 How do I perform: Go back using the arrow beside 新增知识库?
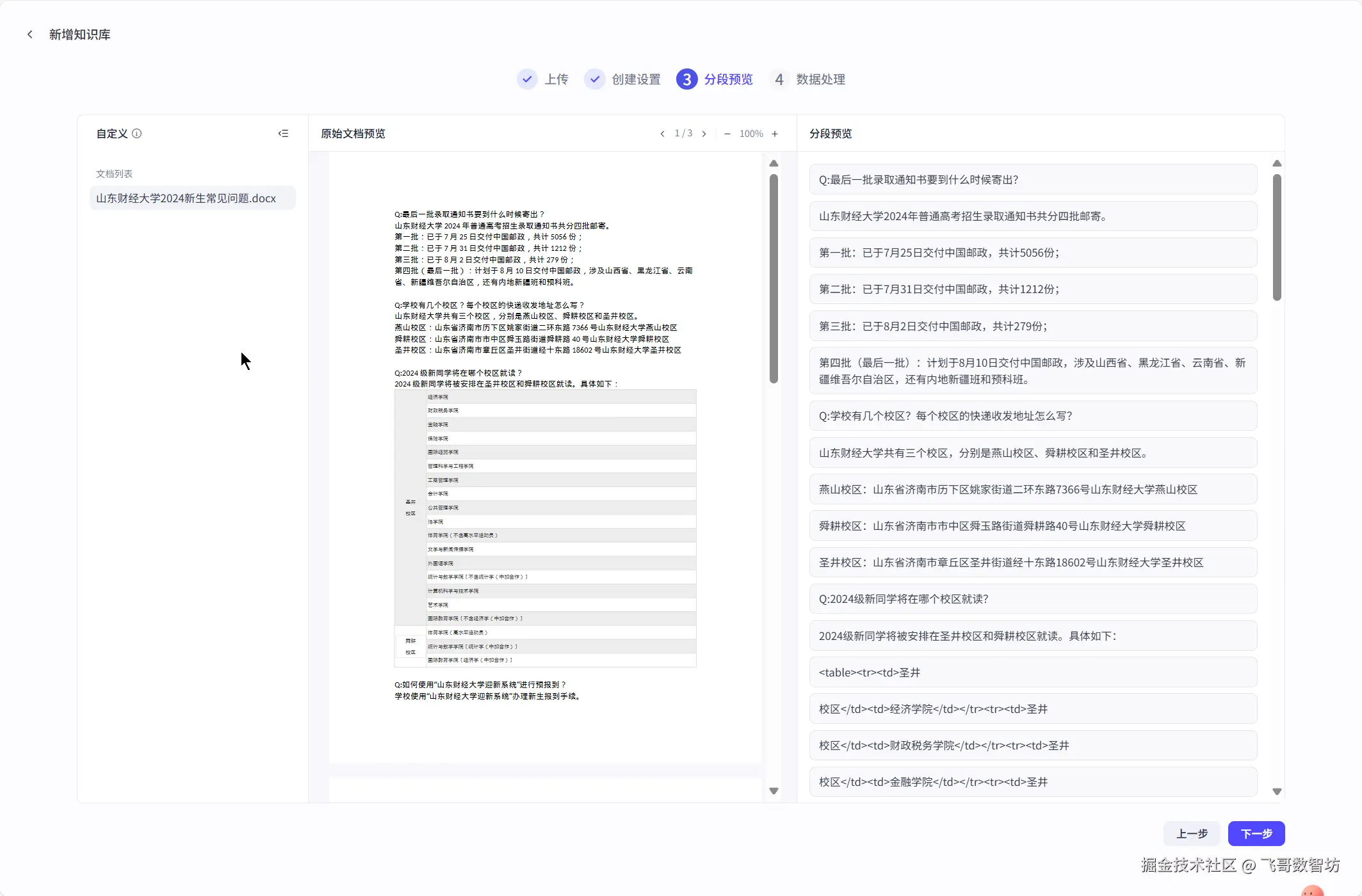tap(29, 35)
